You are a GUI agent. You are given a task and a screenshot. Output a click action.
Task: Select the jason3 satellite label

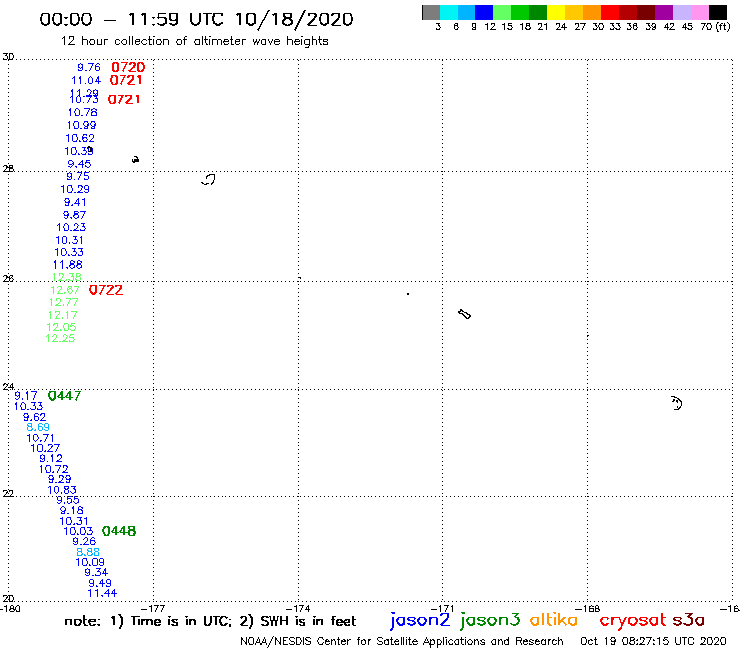490,620
